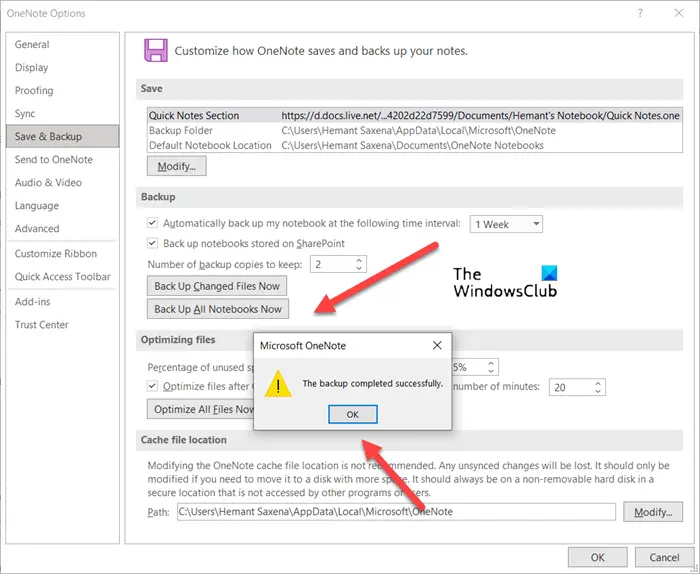The image size is (700, 574).
Task: Click Modify under the Save list
Action: pos(177,166)
